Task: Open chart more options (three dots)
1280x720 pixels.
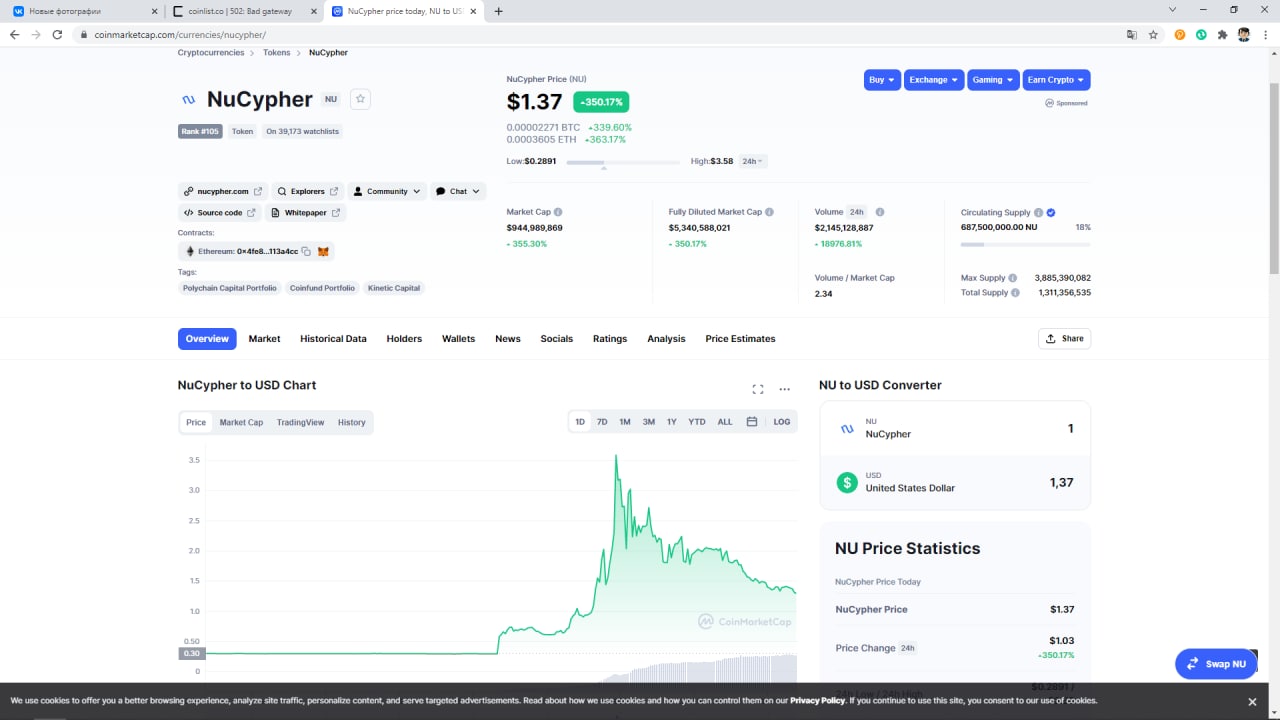Action: pyautogui.click(x=784, y=389)
